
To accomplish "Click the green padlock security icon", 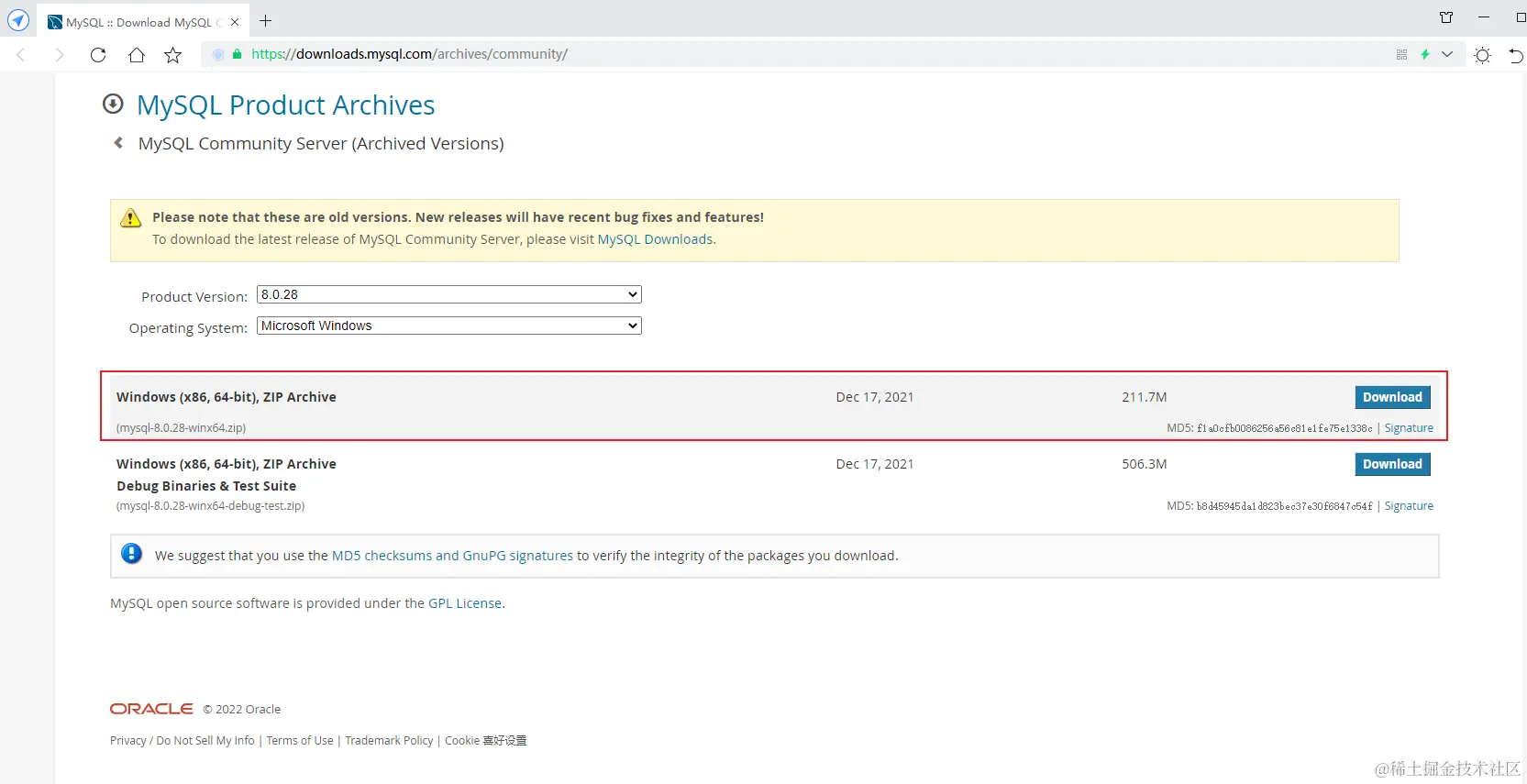I will coord(238,54).
